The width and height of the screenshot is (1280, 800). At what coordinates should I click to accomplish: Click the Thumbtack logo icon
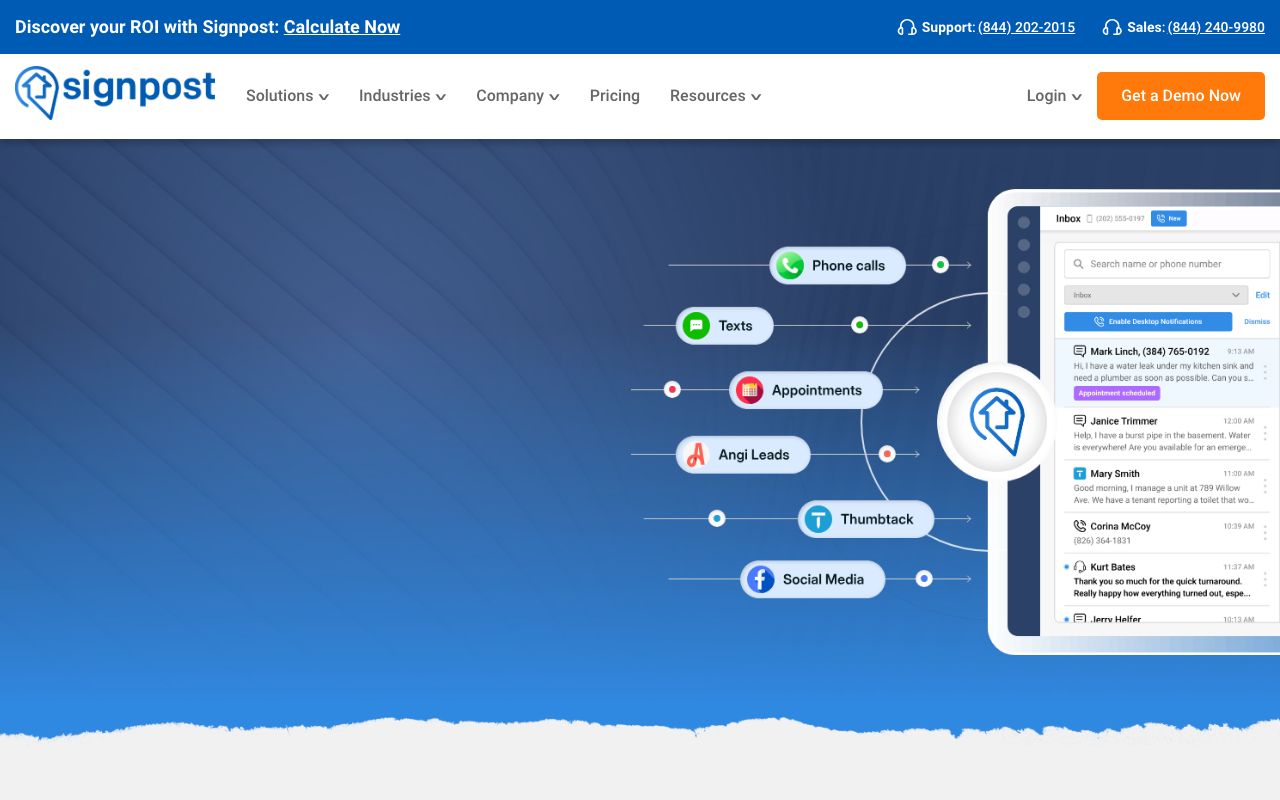tap(818, 519)
